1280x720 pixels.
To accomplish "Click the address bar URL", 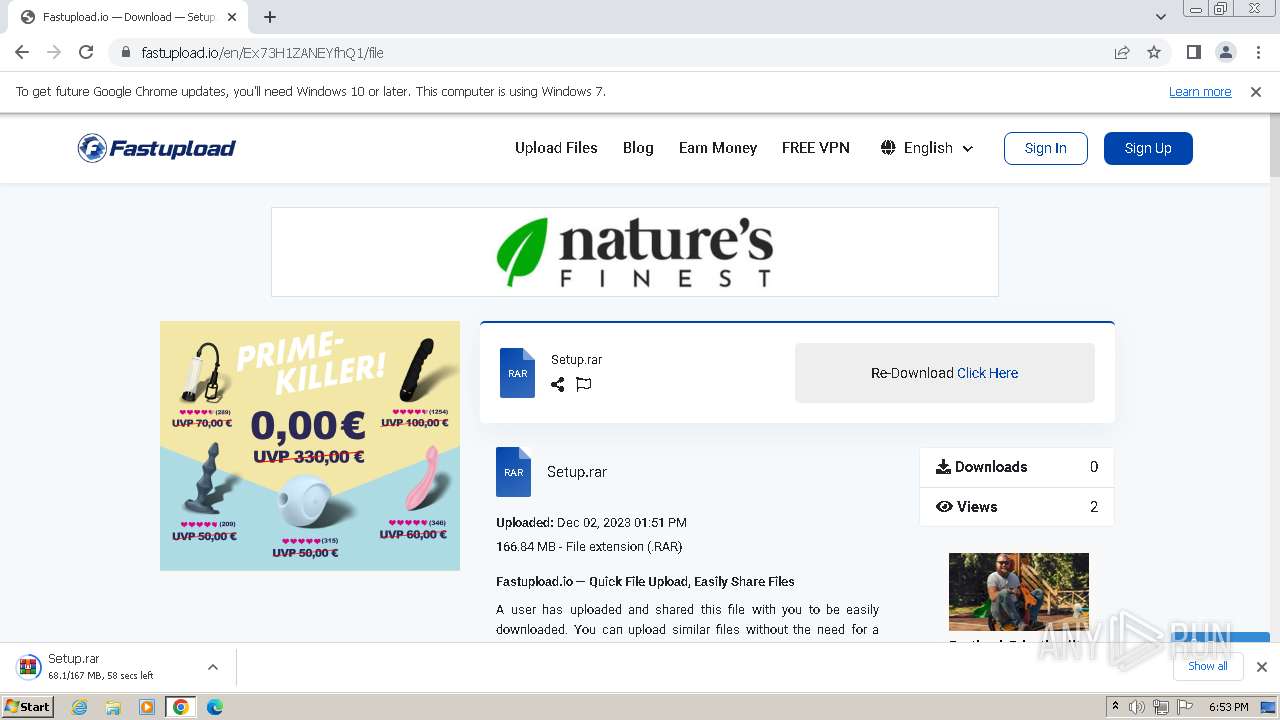I will [x=262, y=53].
